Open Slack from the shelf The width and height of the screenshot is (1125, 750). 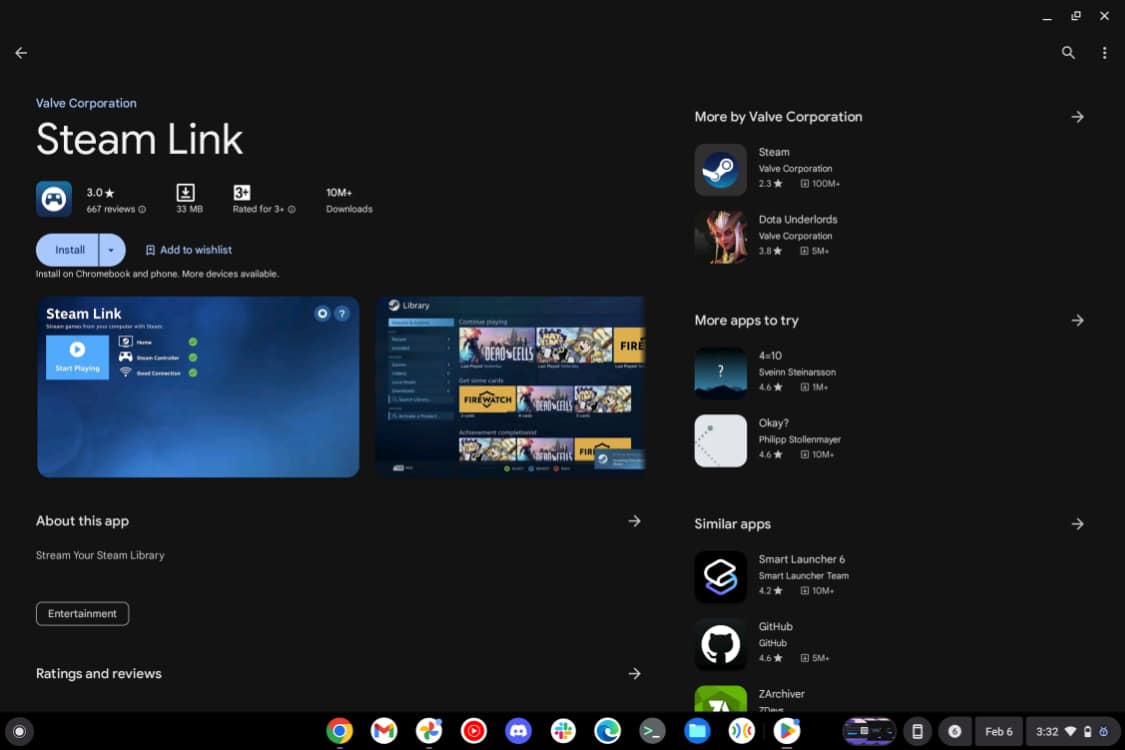(563, 731)
